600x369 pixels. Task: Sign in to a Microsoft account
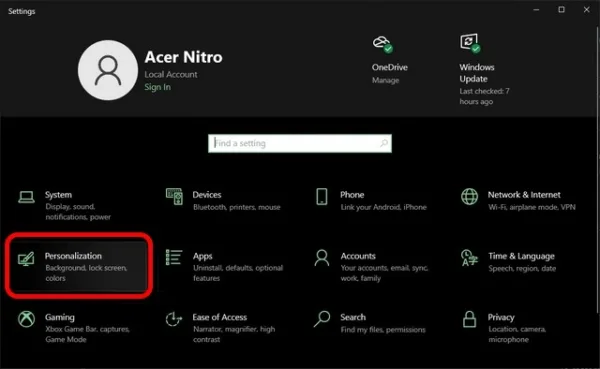[x=157, y=87]
